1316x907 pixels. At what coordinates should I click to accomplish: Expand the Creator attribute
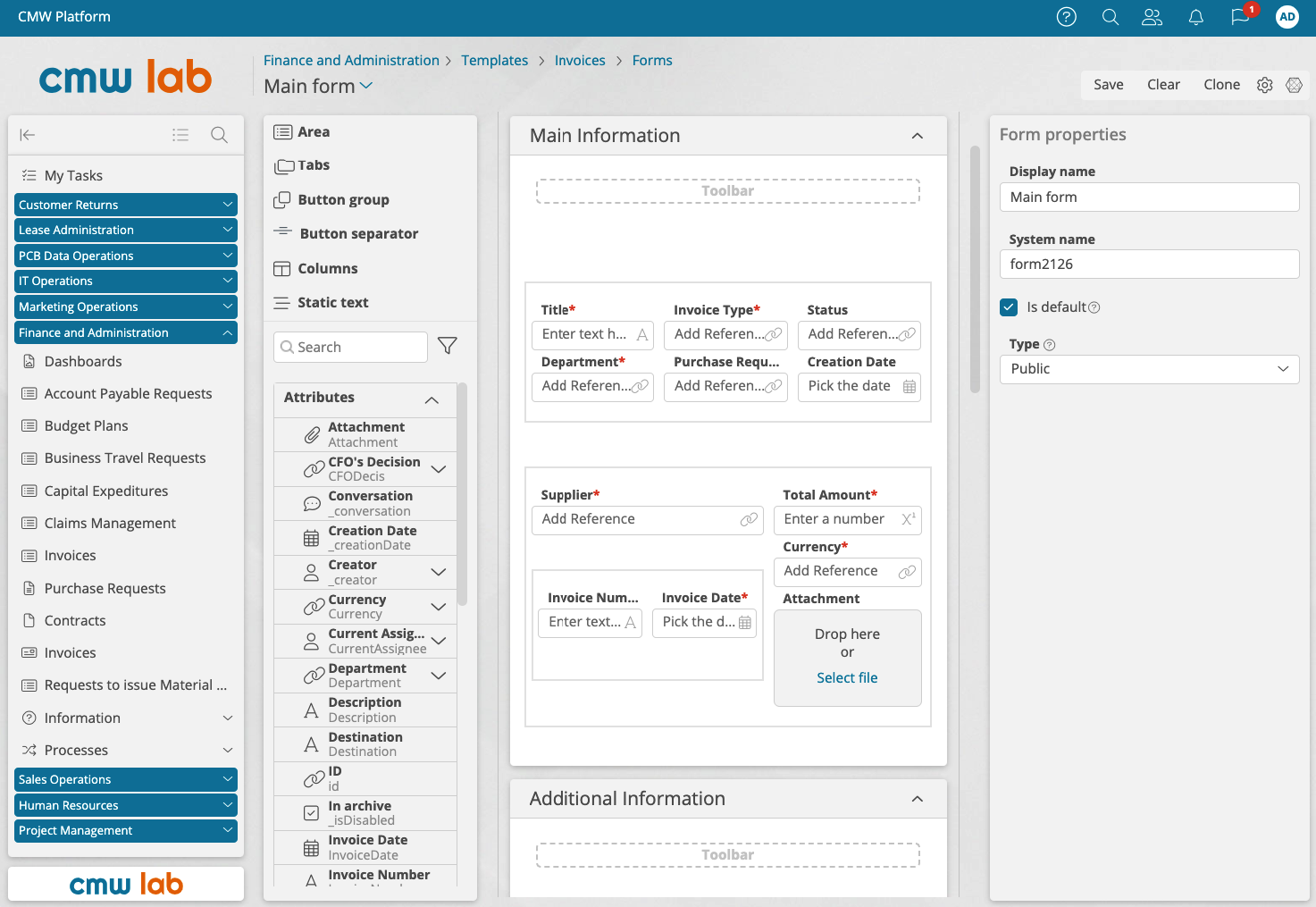point(439,572)
